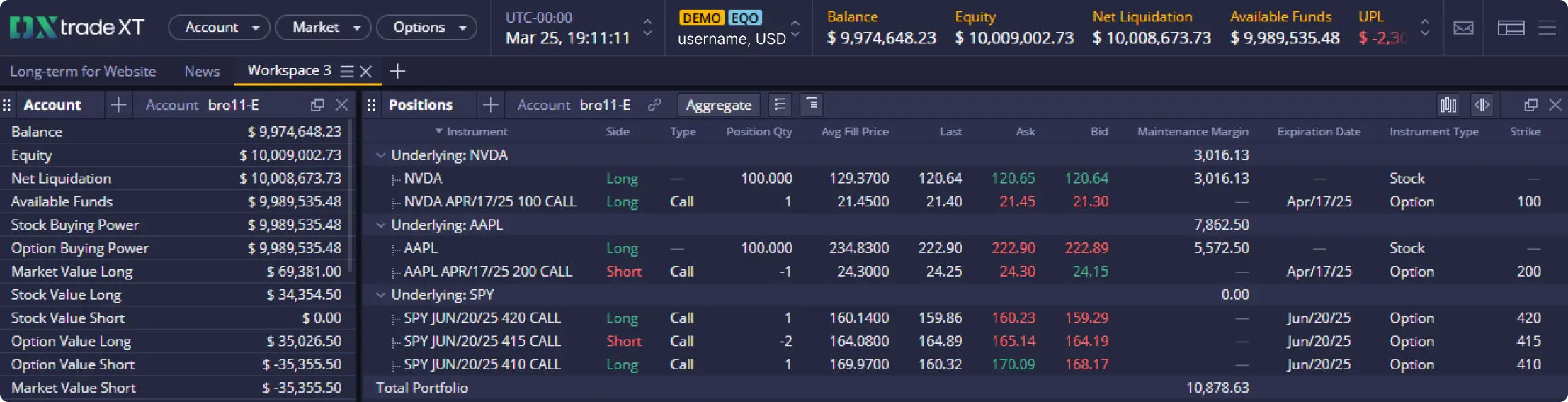Screen dimensions: 1568x402
Task: Click the DEMO badge in header
Action: click(x=701, y=18)
